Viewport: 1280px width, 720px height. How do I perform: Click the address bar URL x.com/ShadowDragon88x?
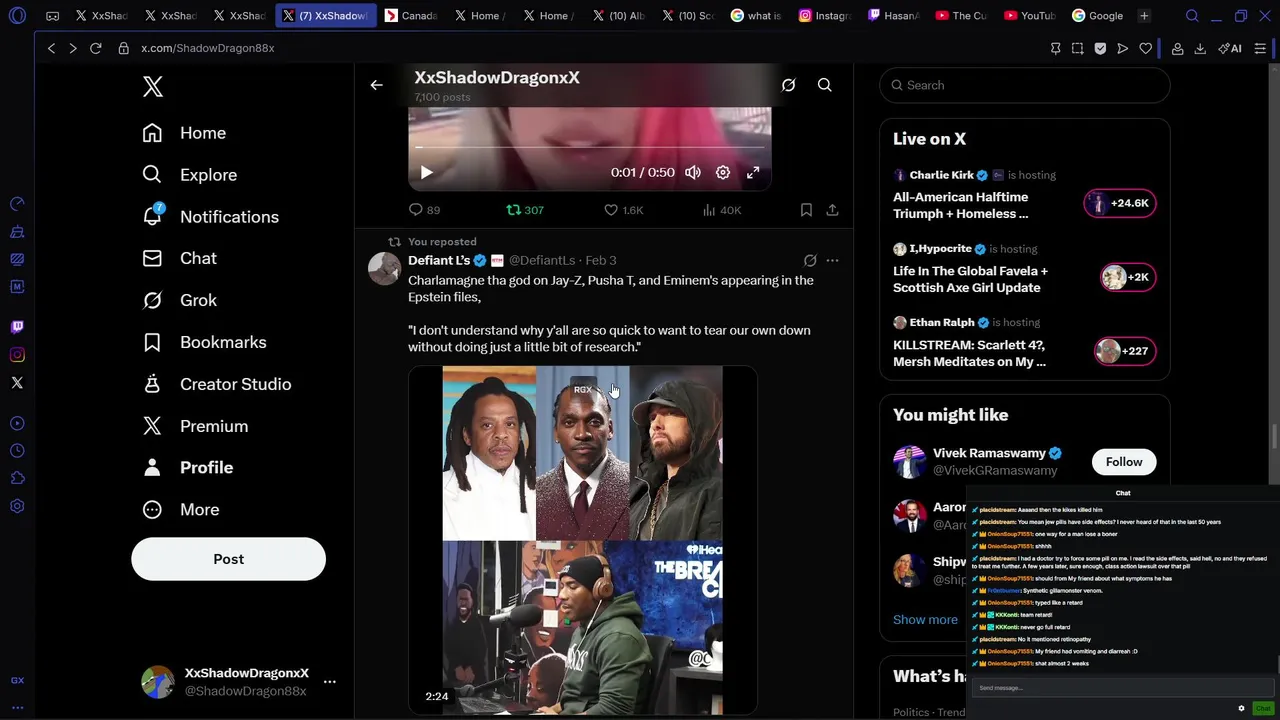coord(208,48)
